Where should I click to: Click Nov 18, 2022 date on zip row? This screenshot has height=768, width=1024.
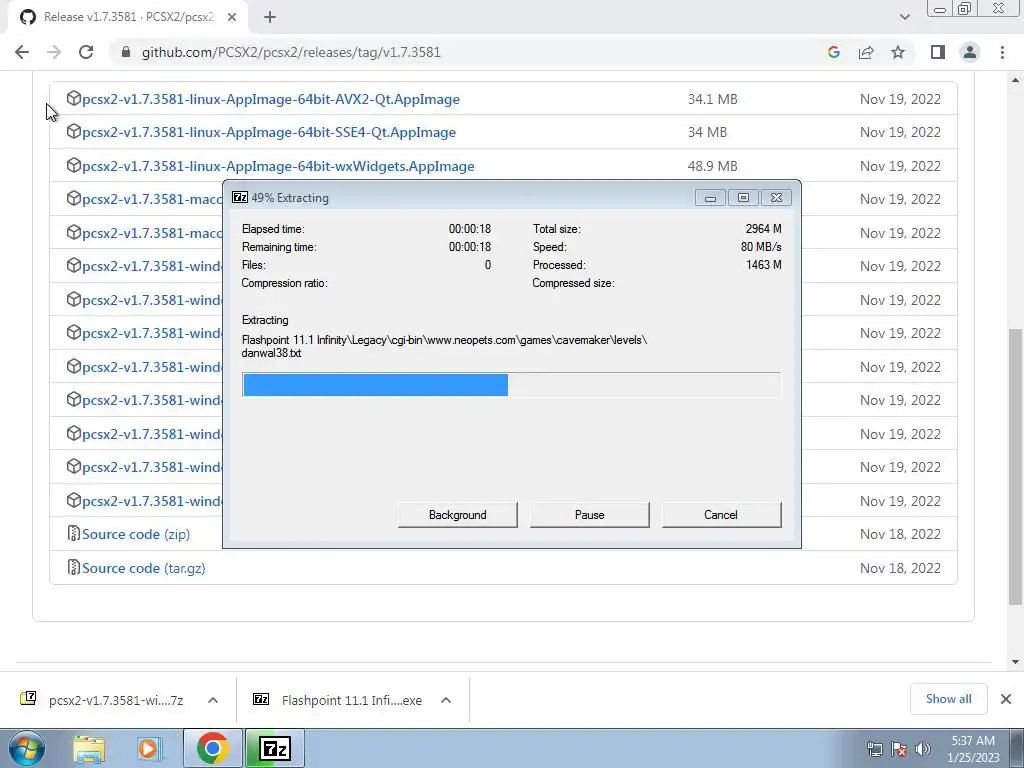tap(901, 534)
